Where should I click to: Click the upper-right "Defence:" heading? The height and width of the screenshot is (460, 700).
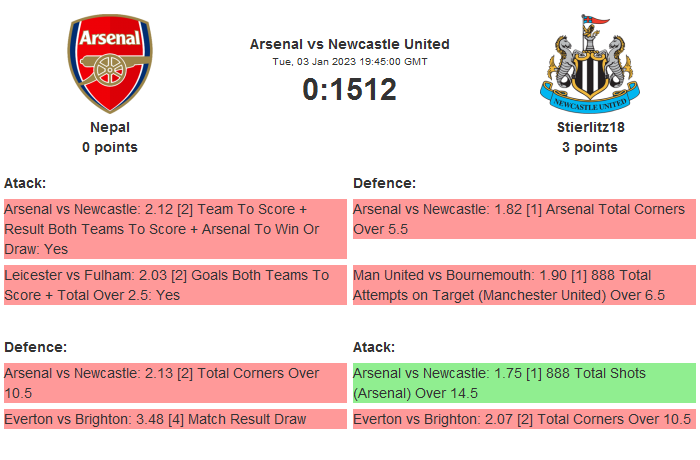[x=385, y=183]
